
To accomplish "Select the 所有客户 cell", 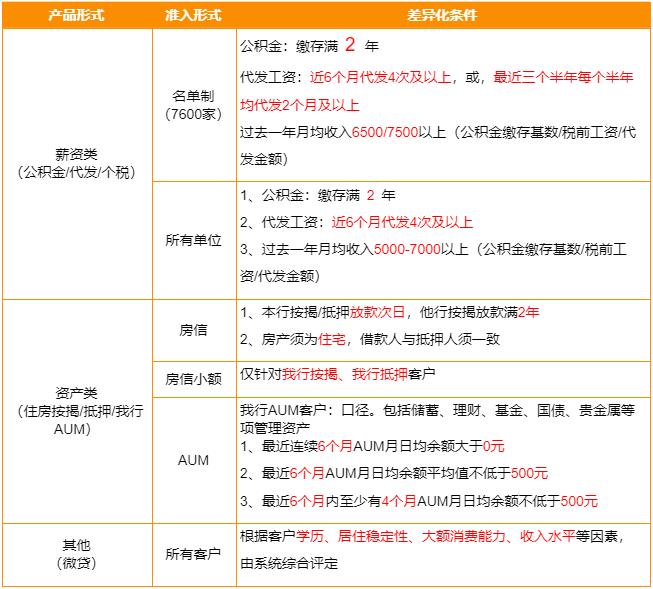I will tap(192, 553).
